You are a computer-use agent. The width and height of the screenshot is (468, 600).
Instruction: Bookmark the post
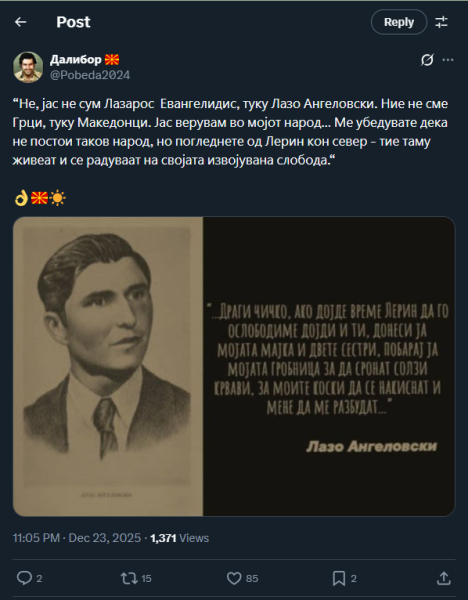pos(339,578)
